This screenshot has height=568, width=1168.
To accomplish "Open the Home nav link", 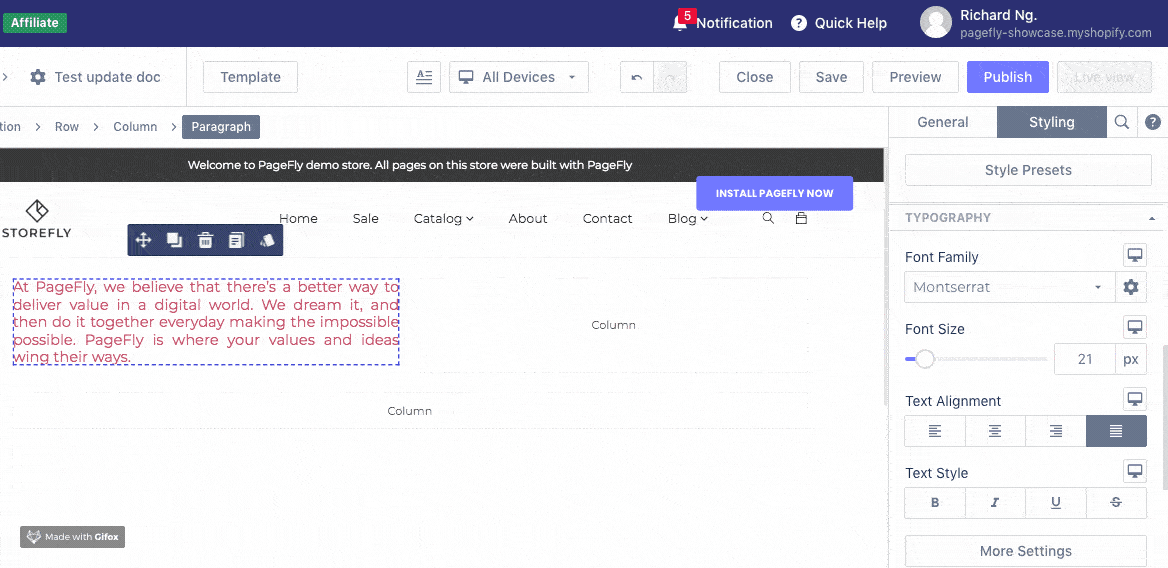I will 298,218.
